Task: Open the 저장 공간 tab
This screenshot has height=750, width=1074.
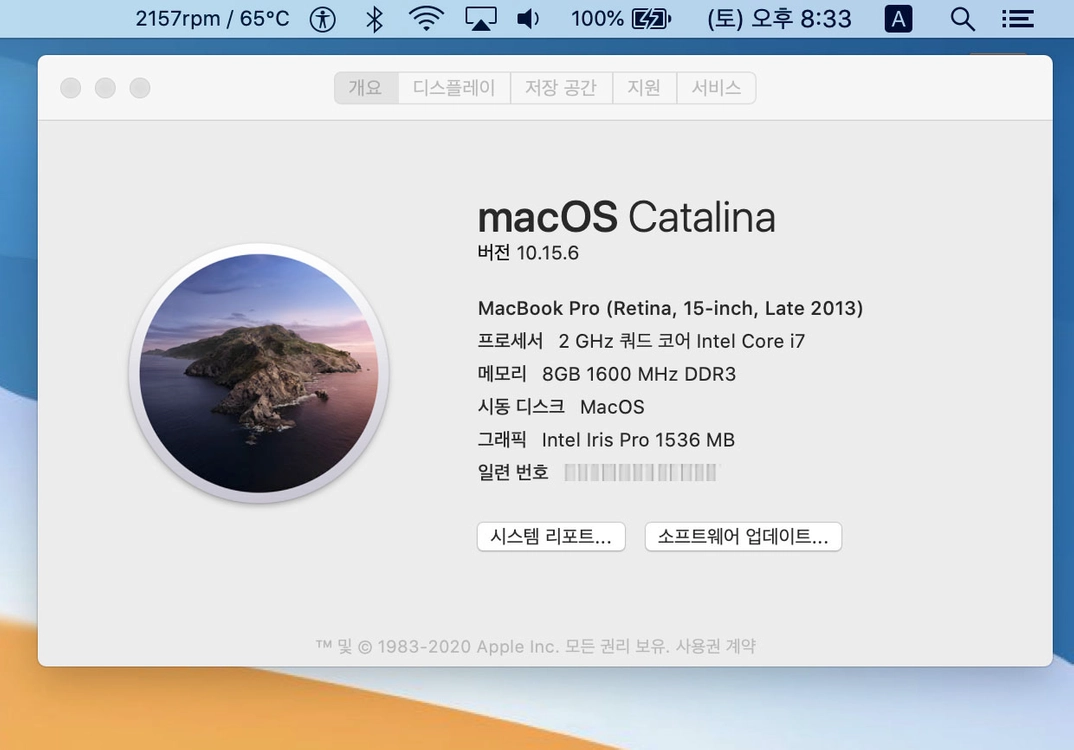Action: coord(561,88)
